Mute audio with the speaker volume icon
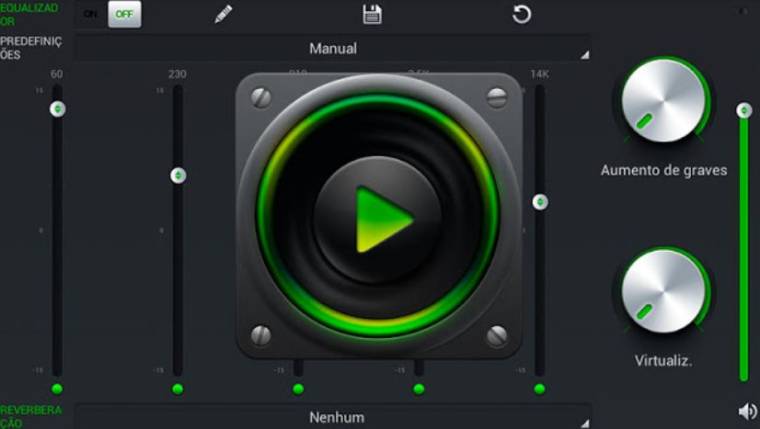Viewport: 760px width, 429px height. coord(748,412)
